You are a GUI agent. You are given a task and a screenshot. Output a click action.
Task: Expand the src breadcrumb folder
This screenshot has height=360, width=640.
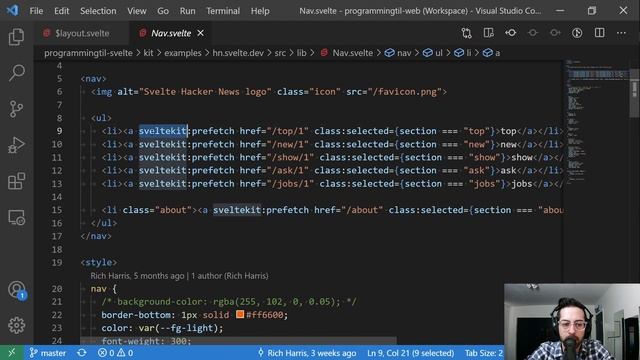(280, 53)
